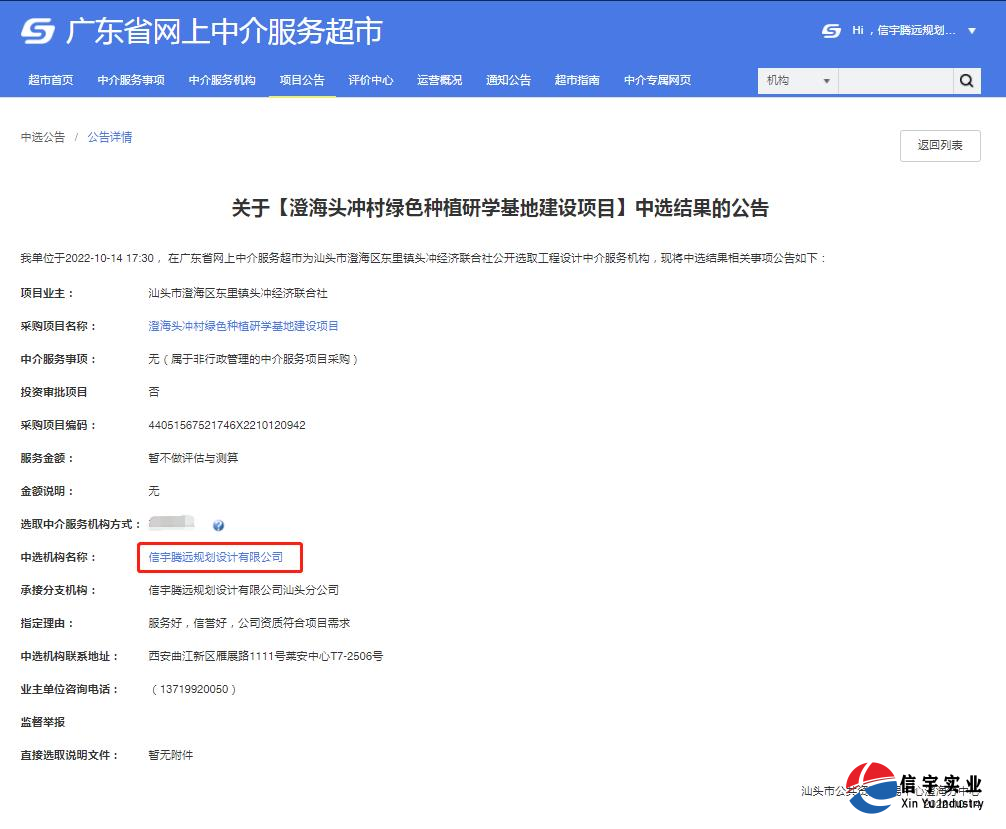Click the search magnifier icon
The width and height of the screenshot is (1006, 829).
pyautogui.click(x=966, y=80)
